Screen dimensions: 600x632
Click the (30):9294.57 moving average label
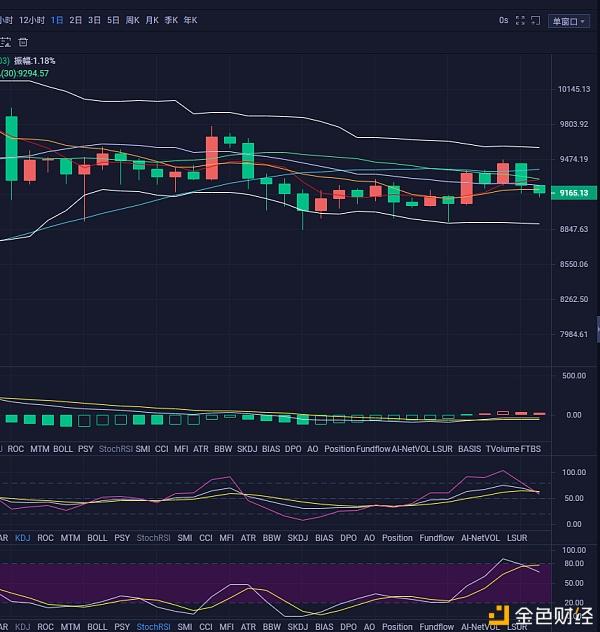(x=25, y=73)
